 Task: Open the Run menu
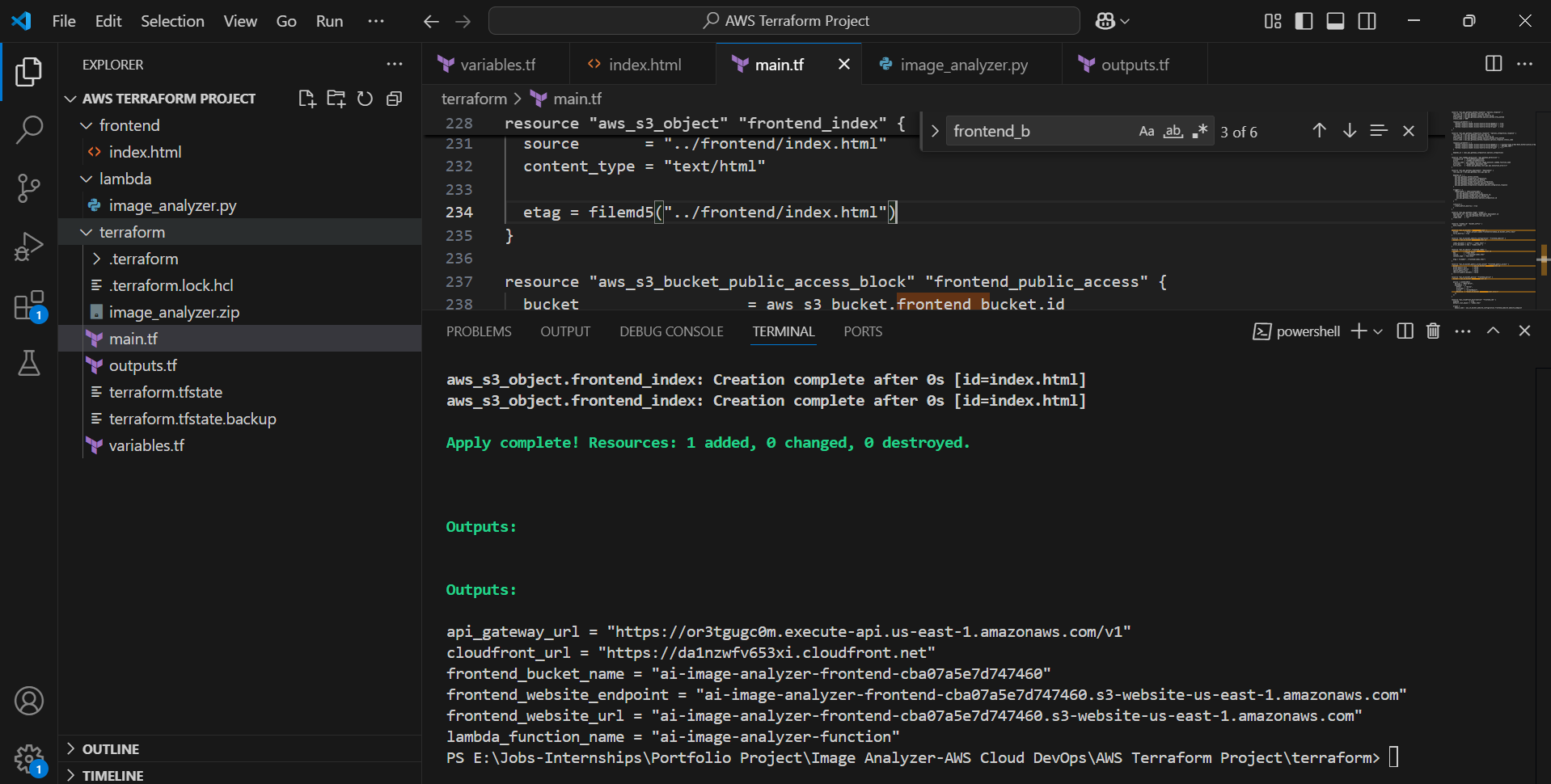click(x=328, y=21)
